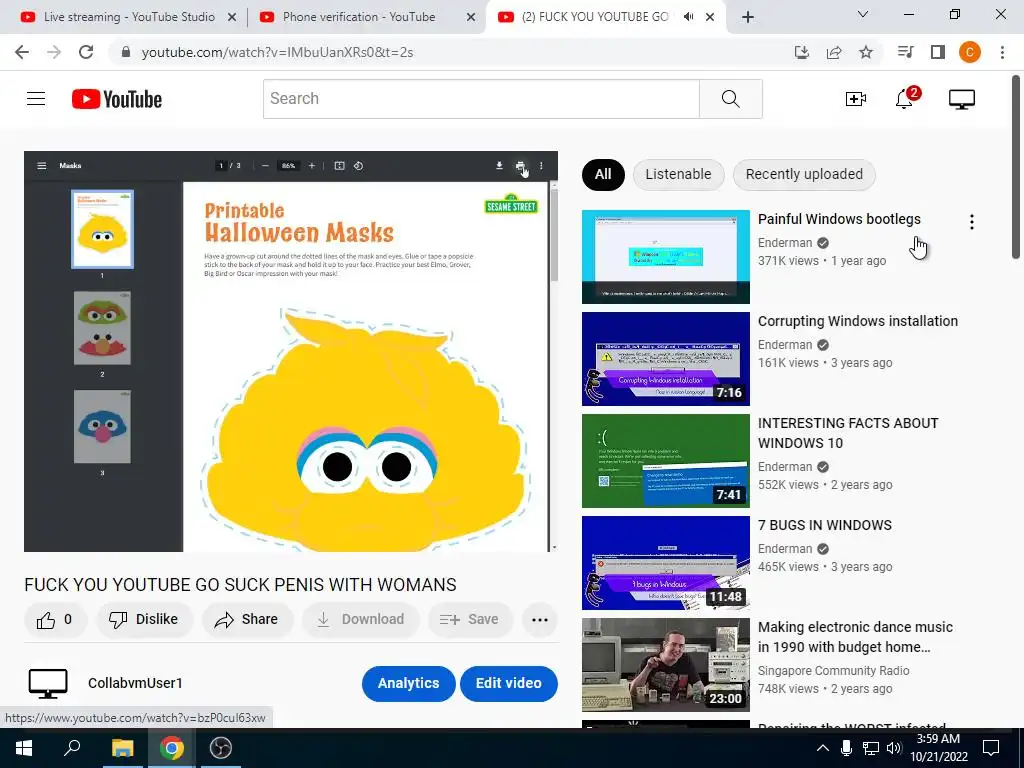
Task: Go to the YouTube home logo
Action: [117, 99]
